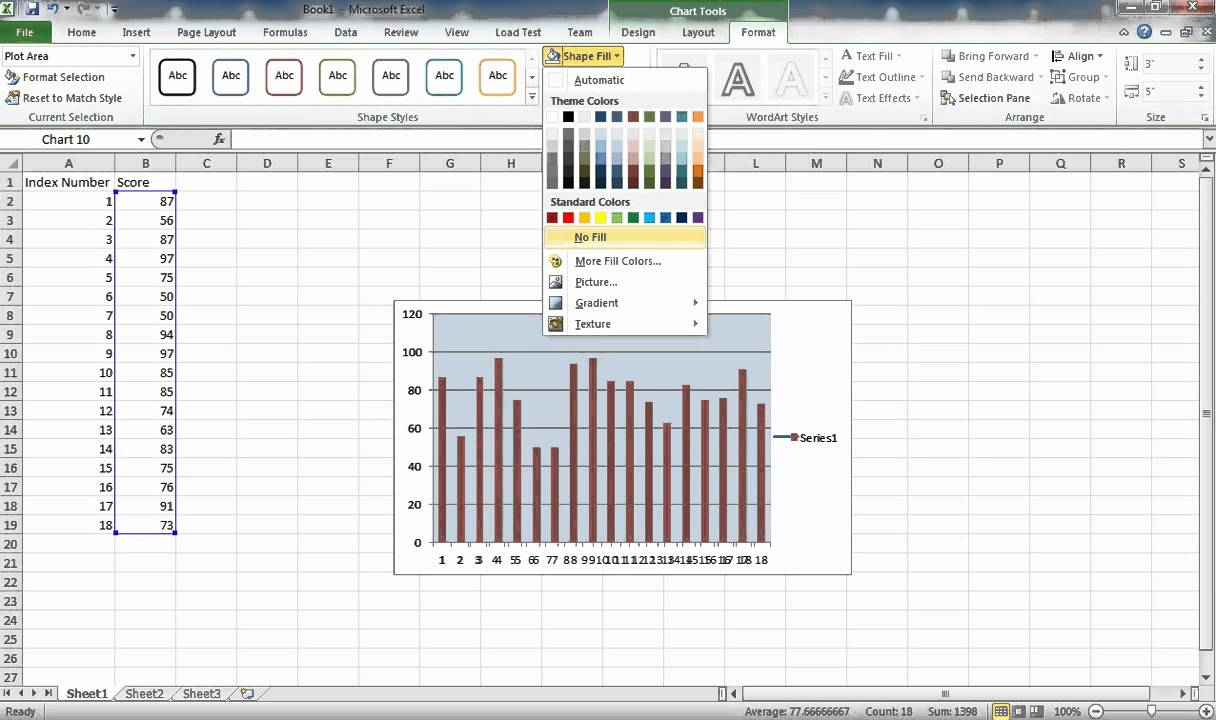Enable a Picture fill
The width and height of the screenshot is (1216, 720).
coord(596,282)
